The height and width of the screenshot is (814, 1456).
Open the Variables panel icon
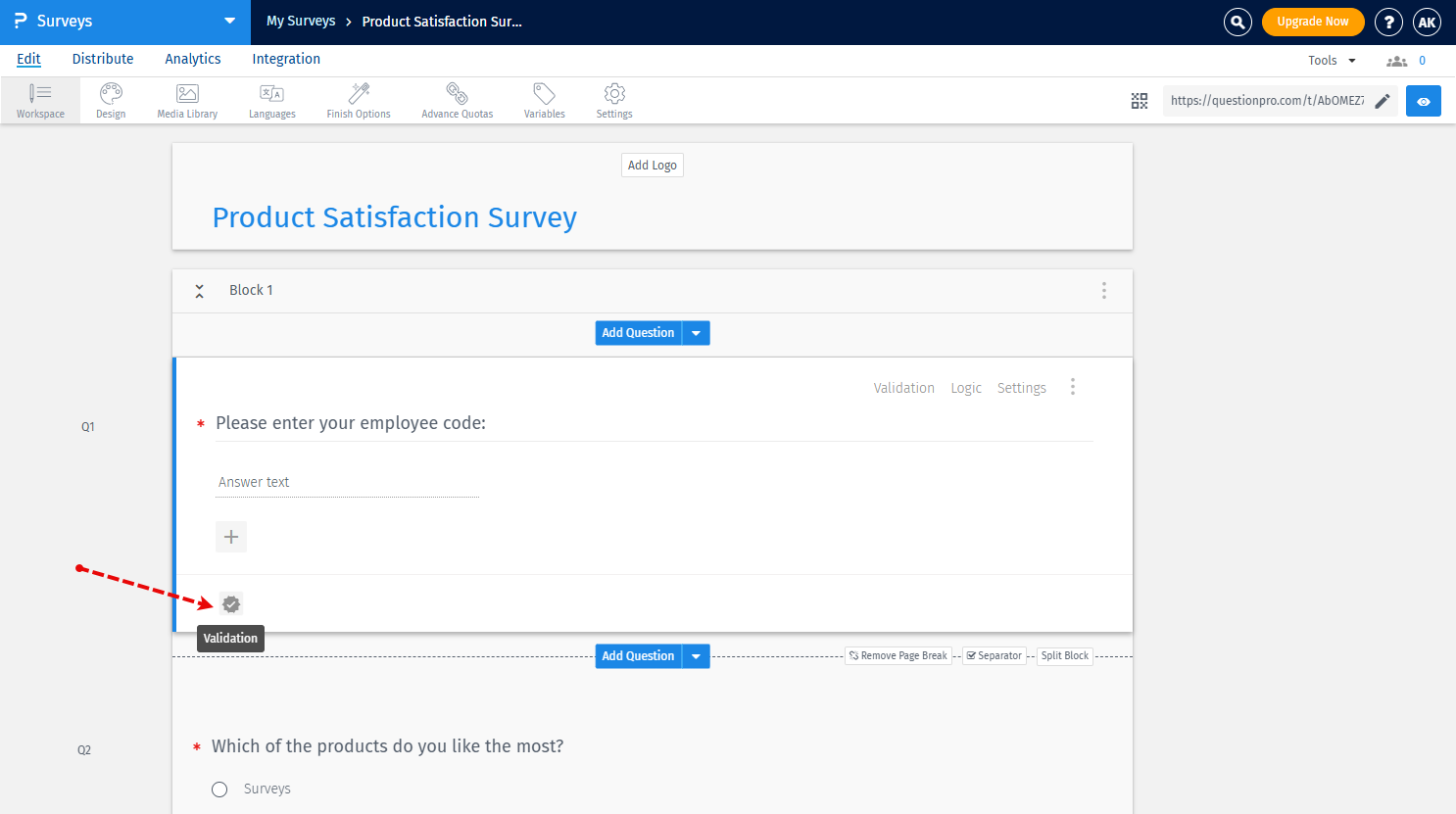pos(544,100)
